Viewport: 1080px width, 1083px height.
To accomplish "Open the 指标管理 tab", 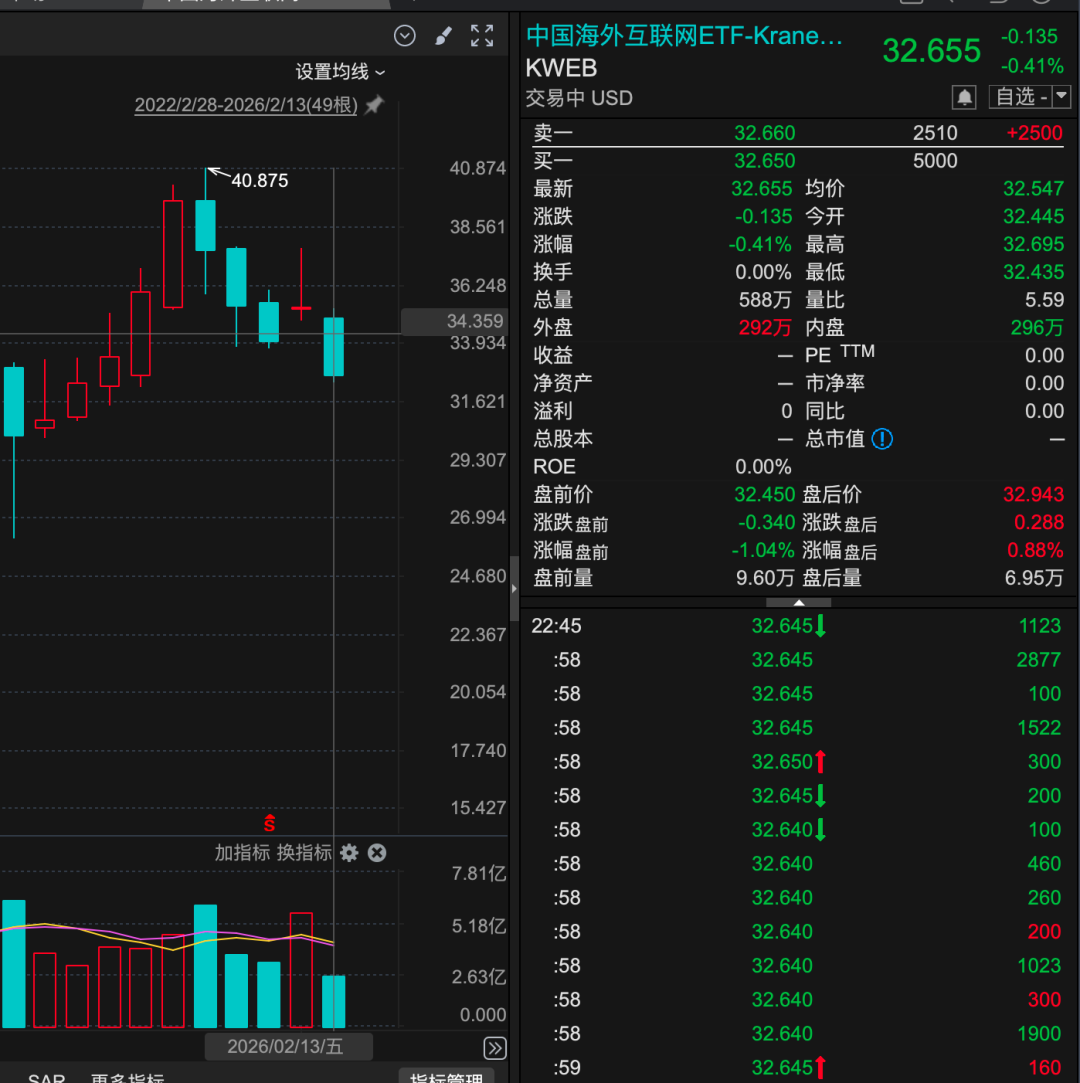I will [446, 1077].
